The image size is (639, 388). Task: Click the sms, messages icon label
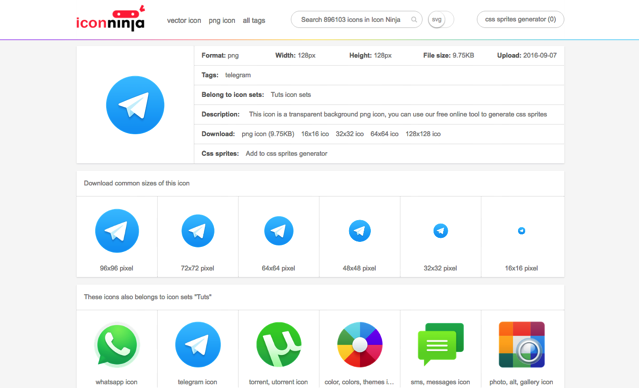[x=440, y=382]
